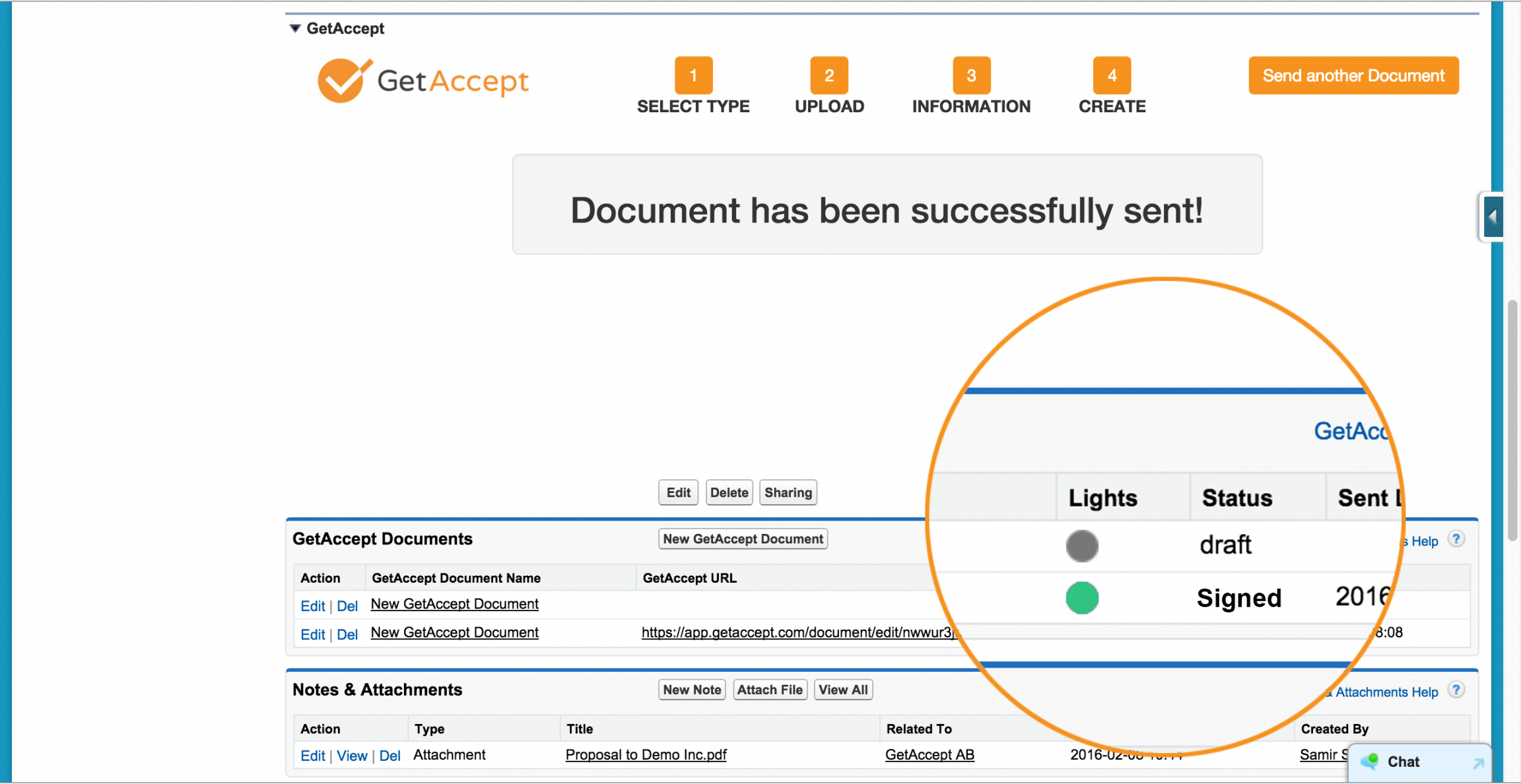
Task: Click View All in Notes & Attachments
Action: pos(843,690)
